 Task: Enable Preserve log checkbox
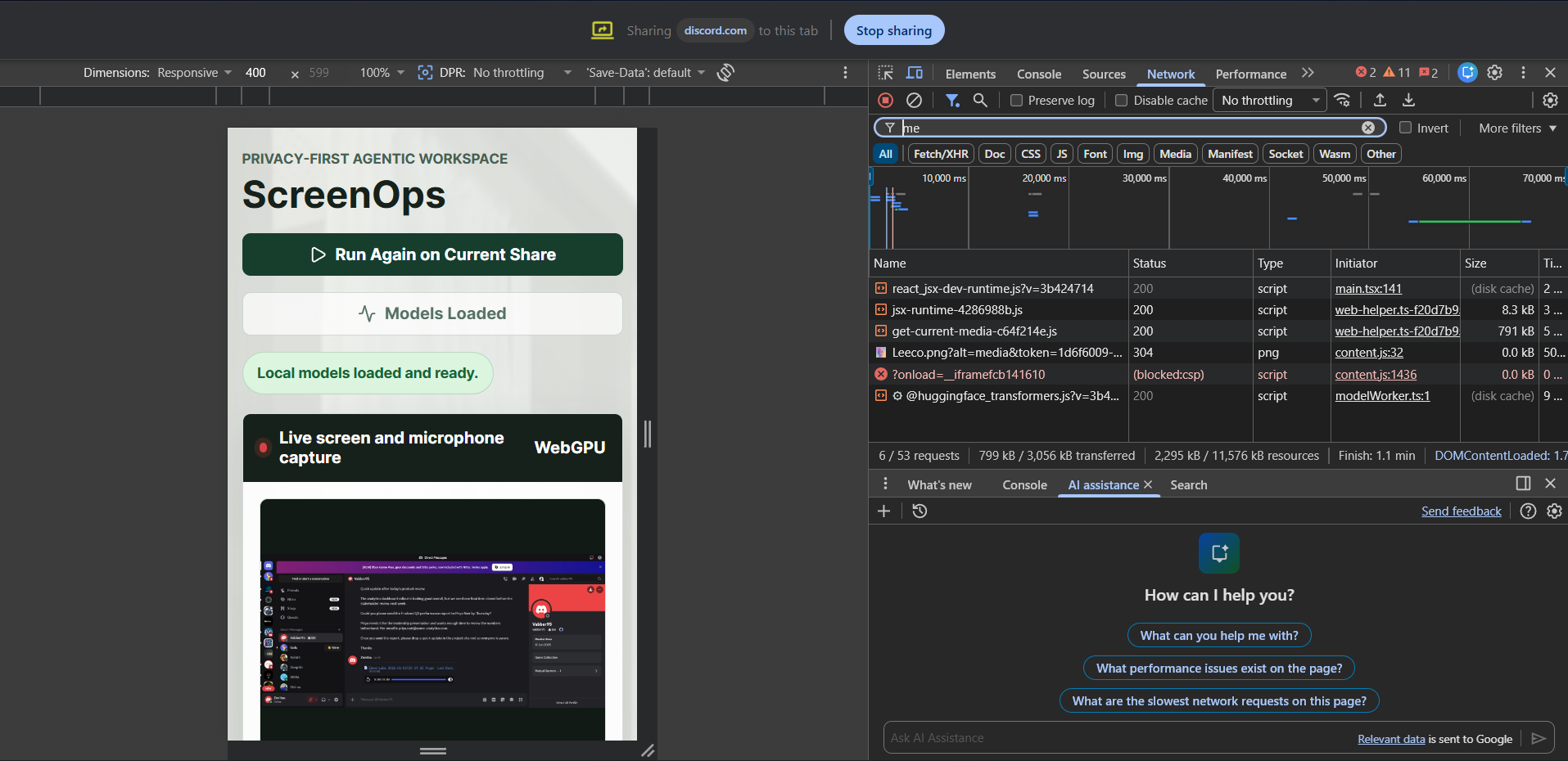(1016, 101)
